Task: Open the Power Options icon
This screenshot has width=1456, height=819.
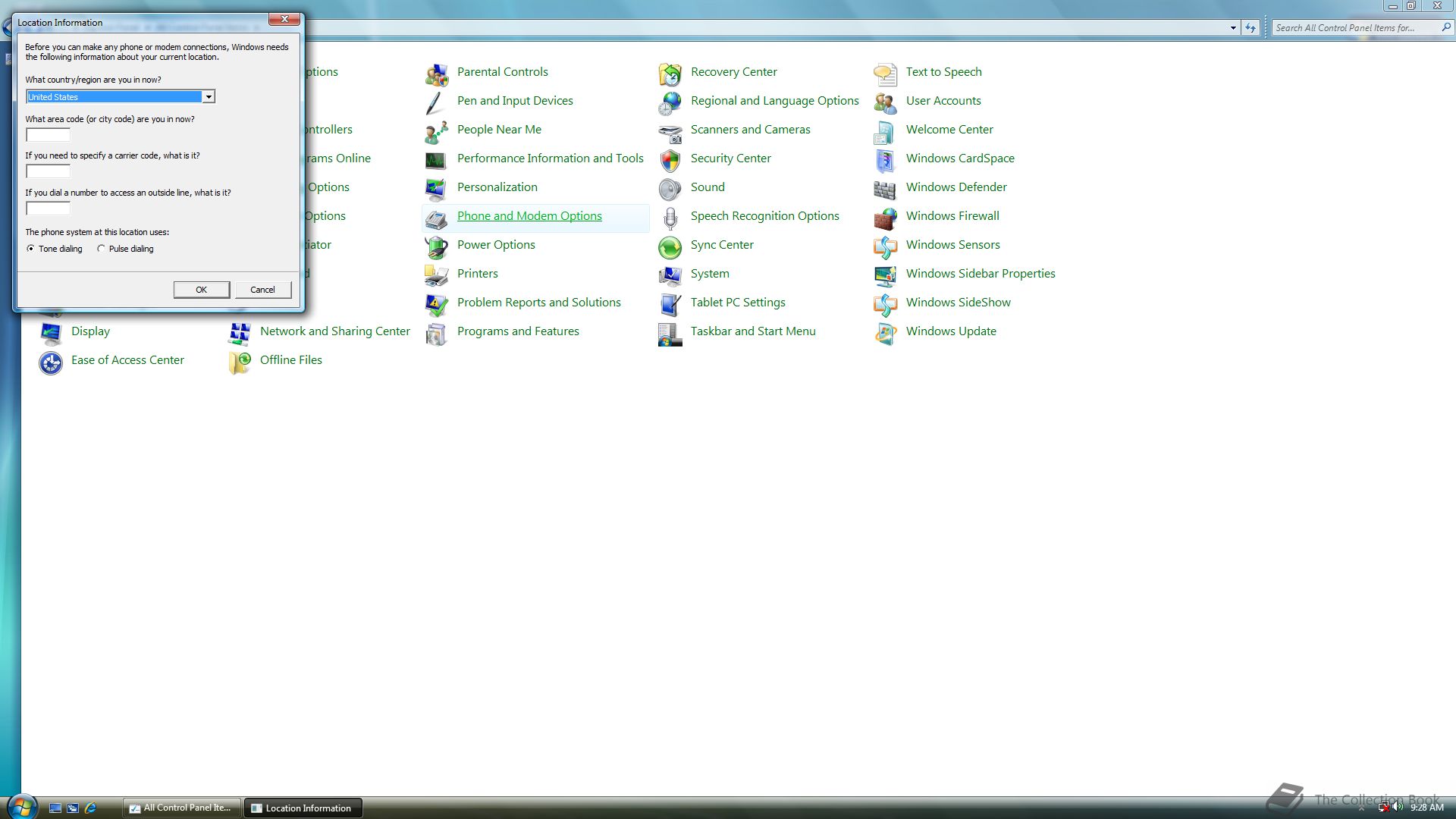Action: (x=436, y=246)
